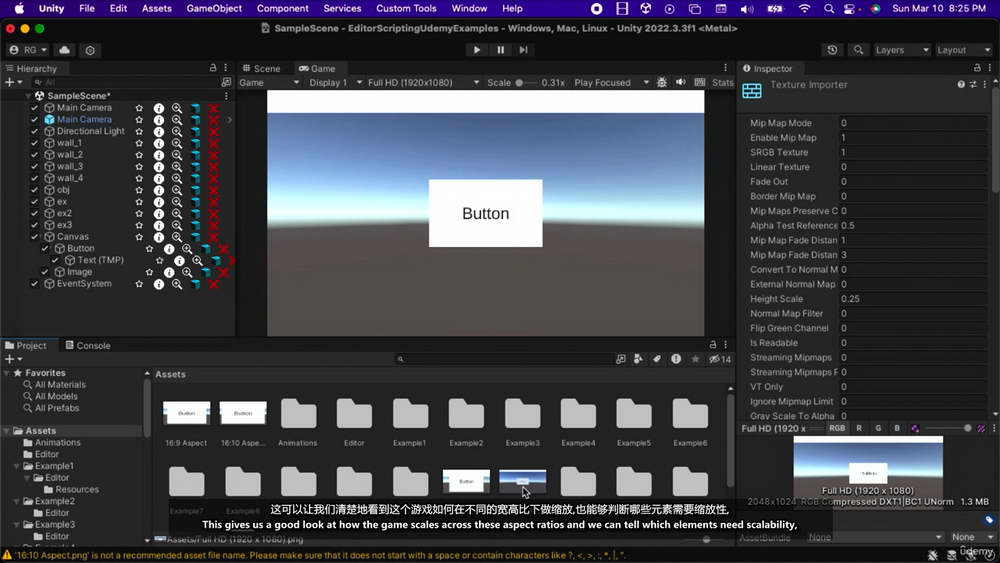
Task: Open the Layers dropdown
Action: 902,50
